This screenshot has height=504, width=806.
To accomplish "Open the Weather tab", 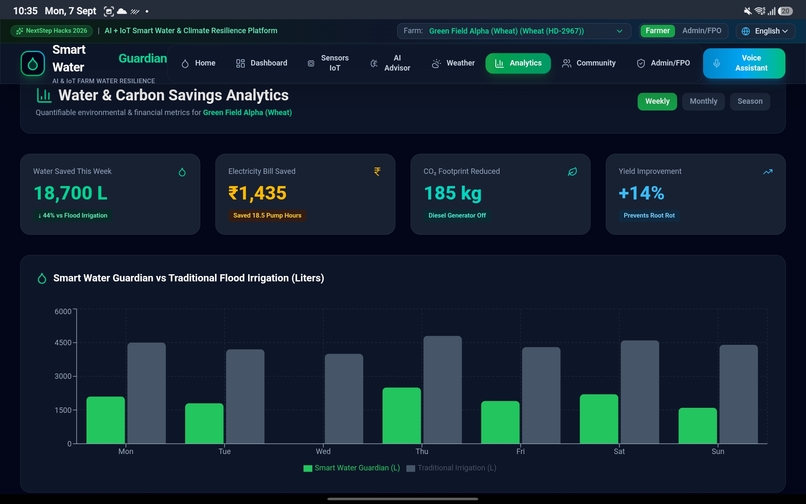I will coord(453,63).
